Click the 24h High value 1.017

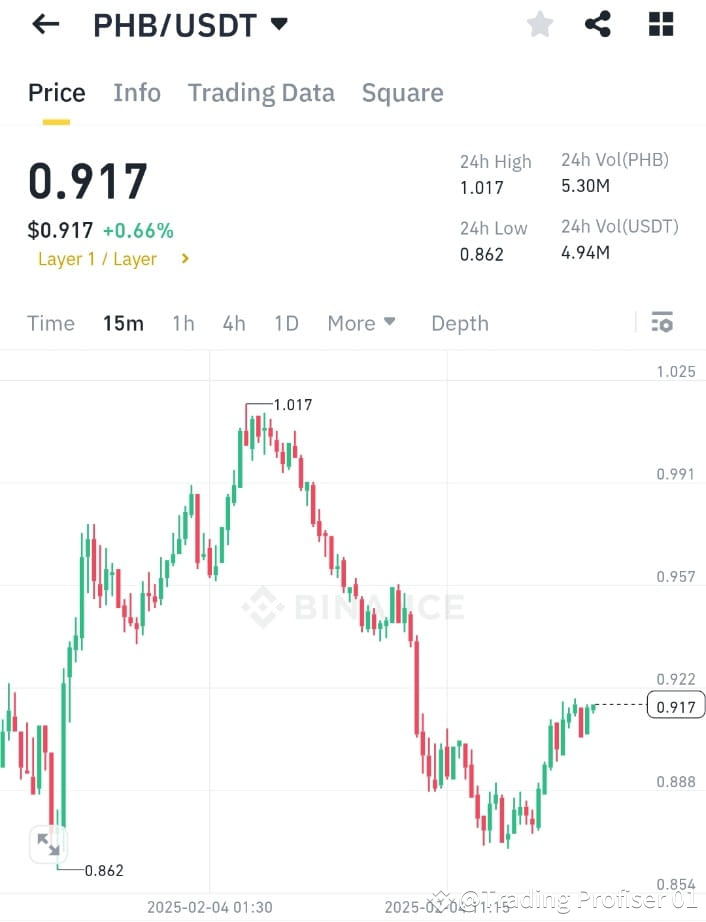pos(480,188)
